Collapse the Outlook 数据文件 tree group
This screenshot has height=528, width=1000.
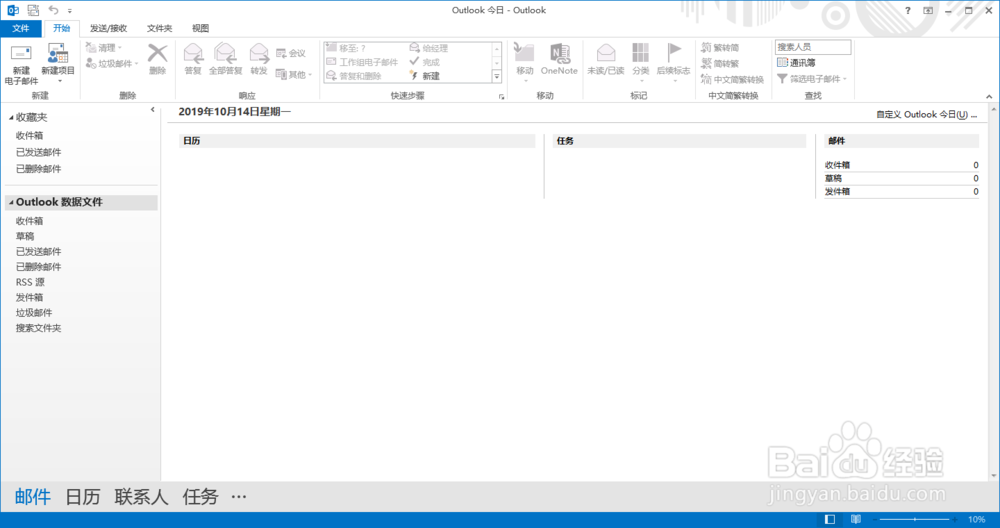11,202
